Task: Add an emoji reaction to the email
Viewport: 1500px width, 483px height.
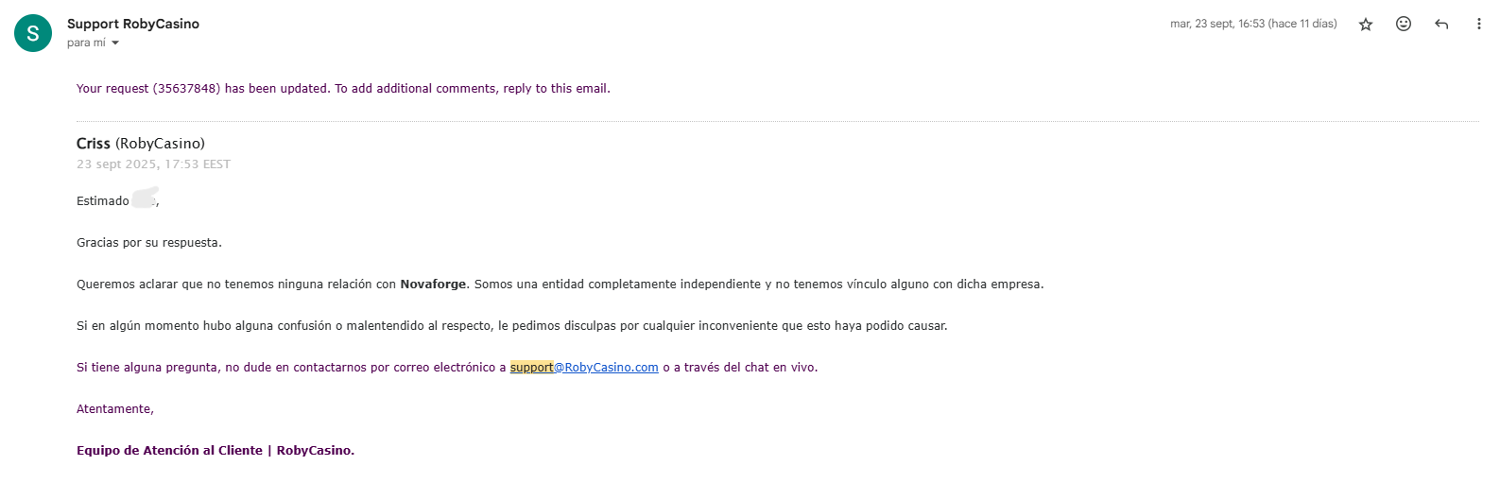Action: (x=1403, y=24)
